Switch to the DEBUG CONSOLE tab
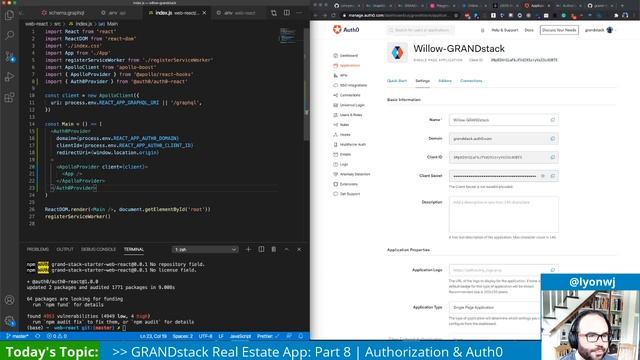Viewport: 640px width, 360px height. (98, 249)
